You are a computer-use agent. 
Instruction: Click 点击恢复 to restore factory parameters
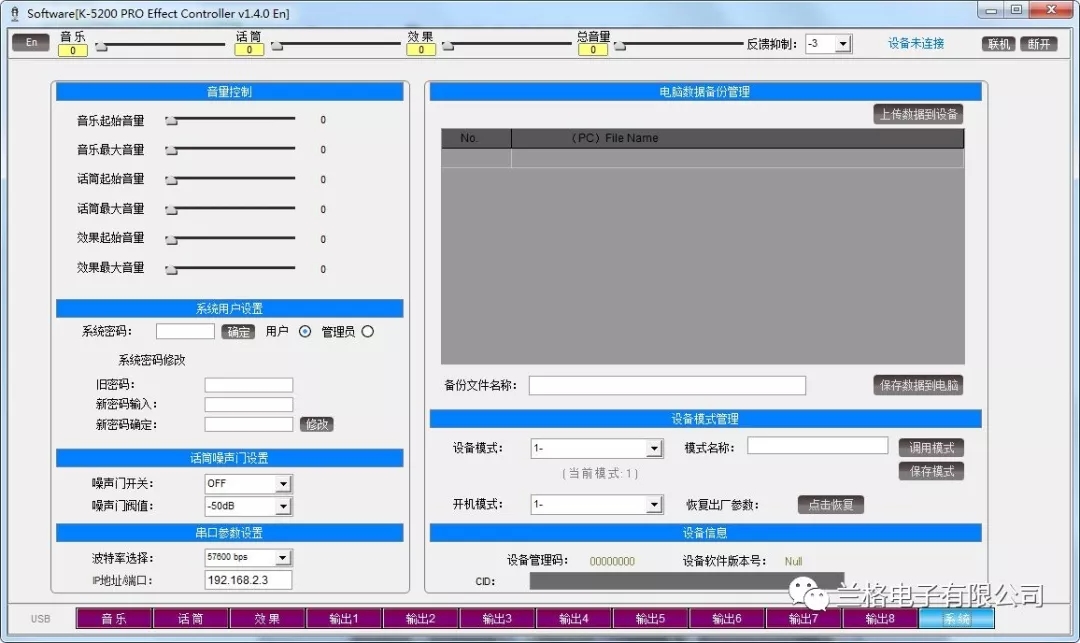[830, 505]
